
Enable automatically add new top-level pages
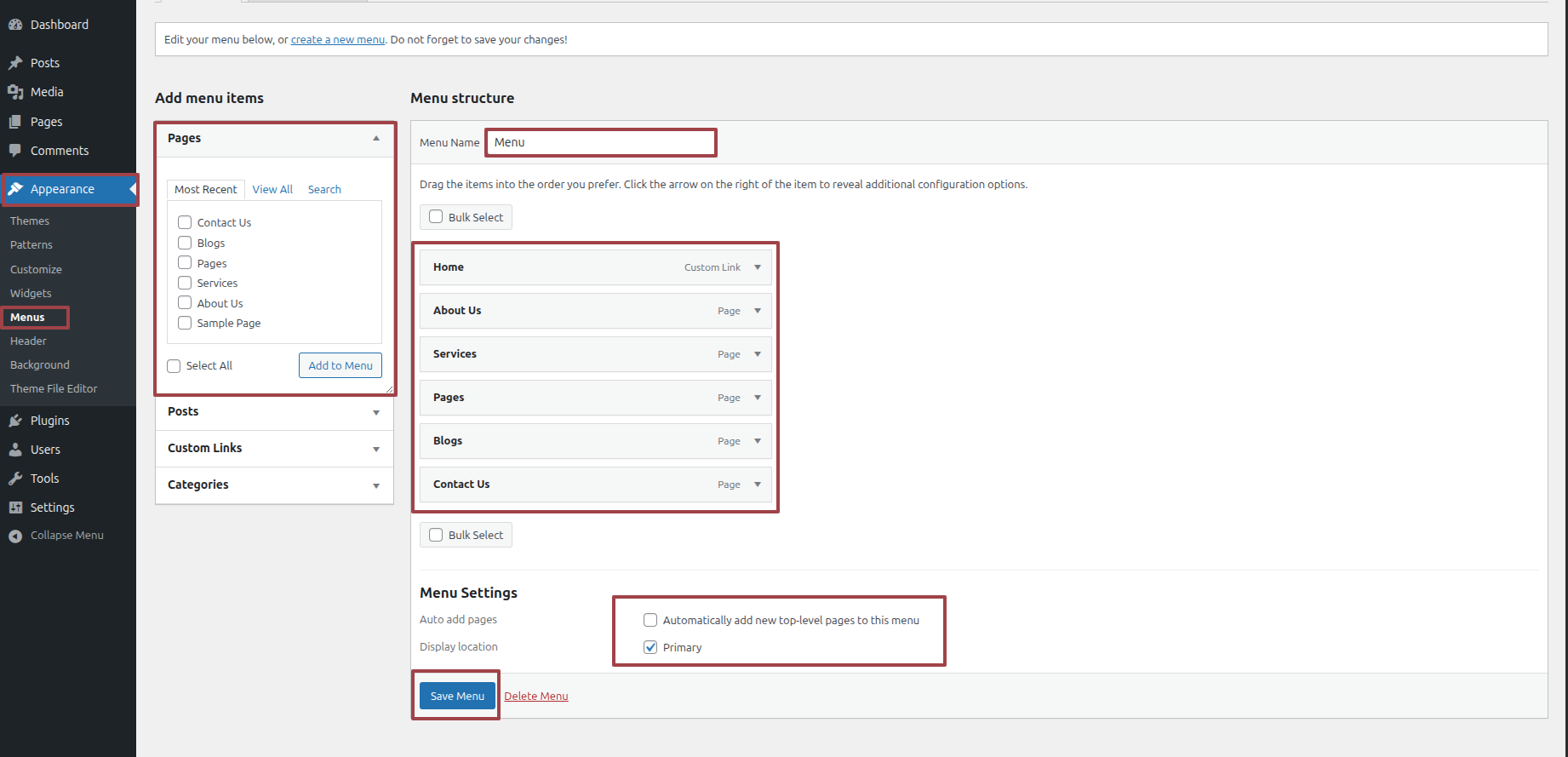650,620
